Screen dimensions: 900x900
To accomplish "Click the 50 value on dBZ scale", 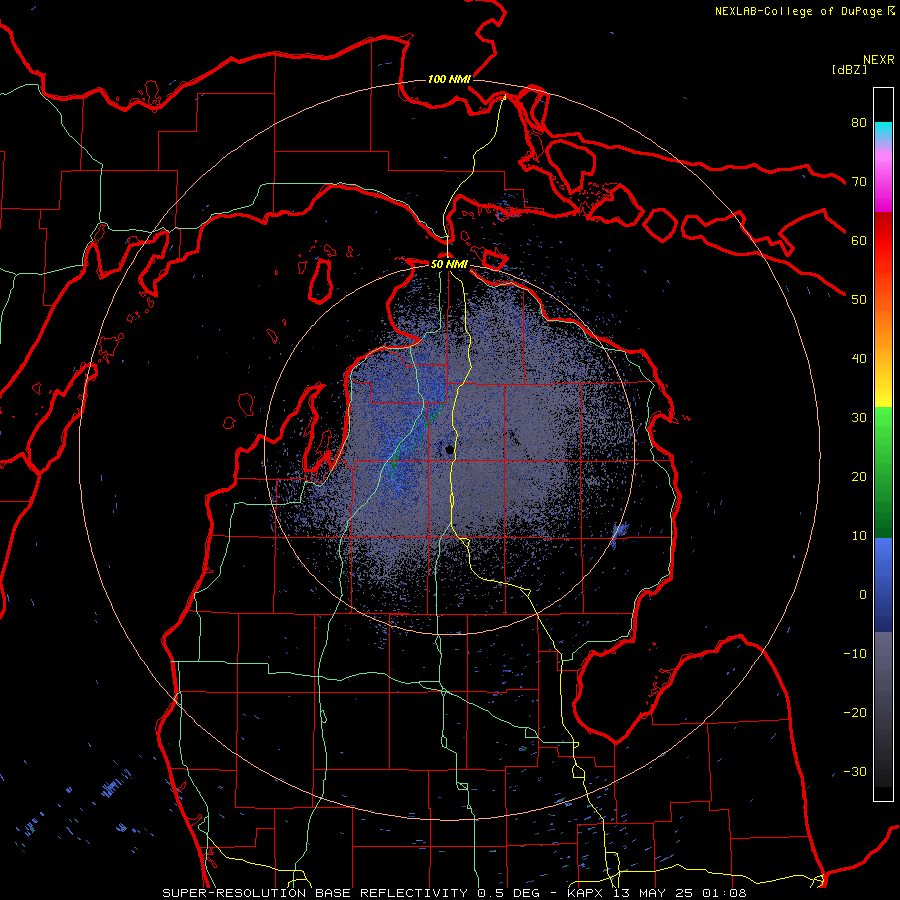I will click(x=859, y=300).
